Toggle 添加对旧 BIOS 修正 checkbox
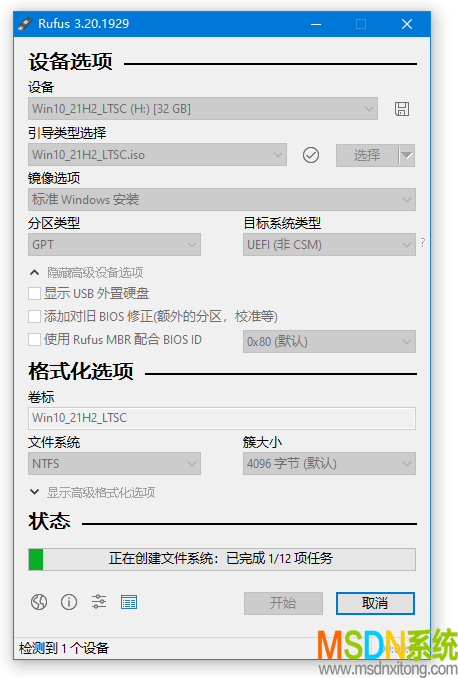Image resolution: width=458 pixels, height=678 pixels. pos(34,317)
